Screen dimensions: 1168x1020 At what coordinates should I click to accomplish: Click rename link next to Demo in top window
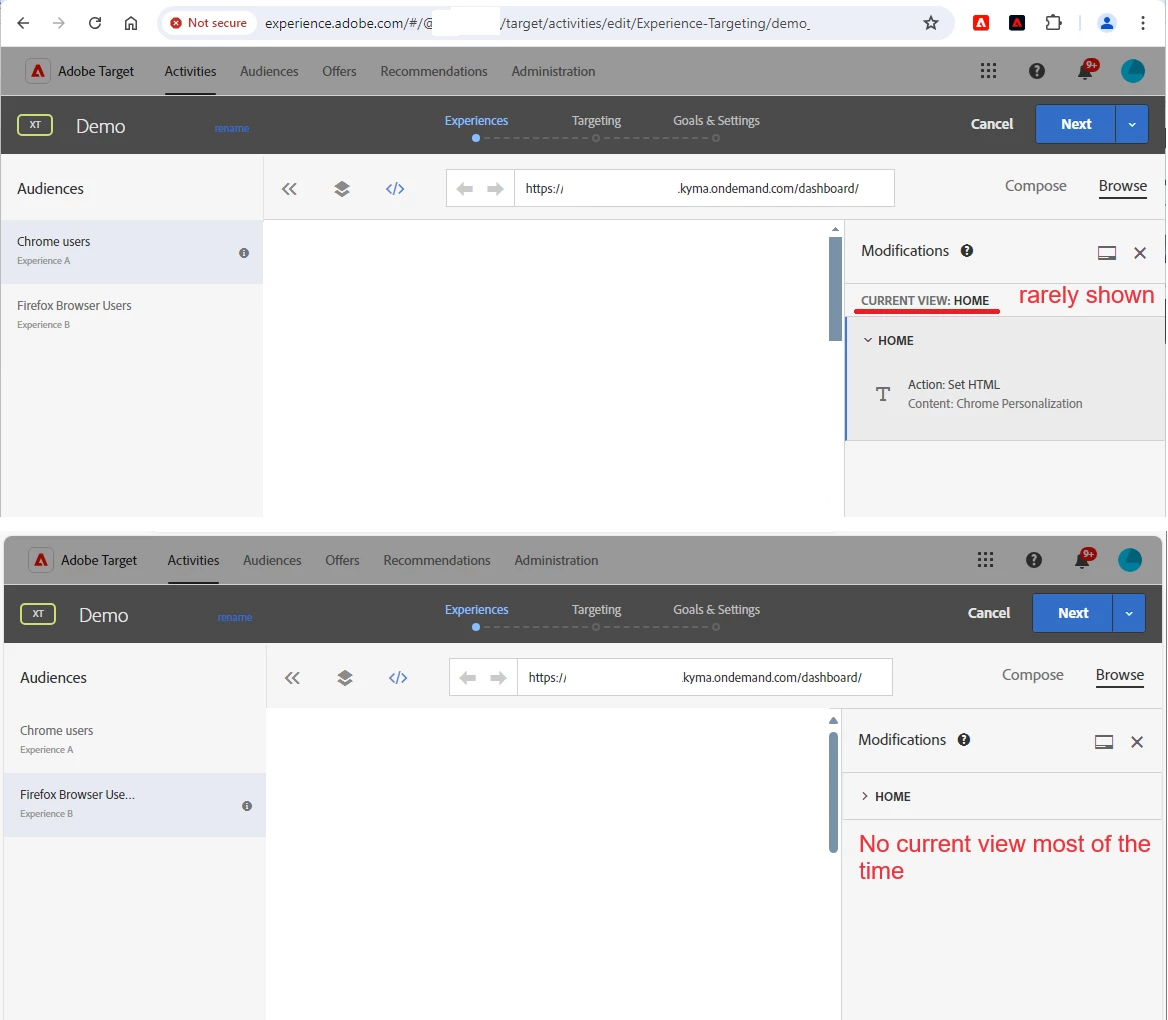pos(232,128)
